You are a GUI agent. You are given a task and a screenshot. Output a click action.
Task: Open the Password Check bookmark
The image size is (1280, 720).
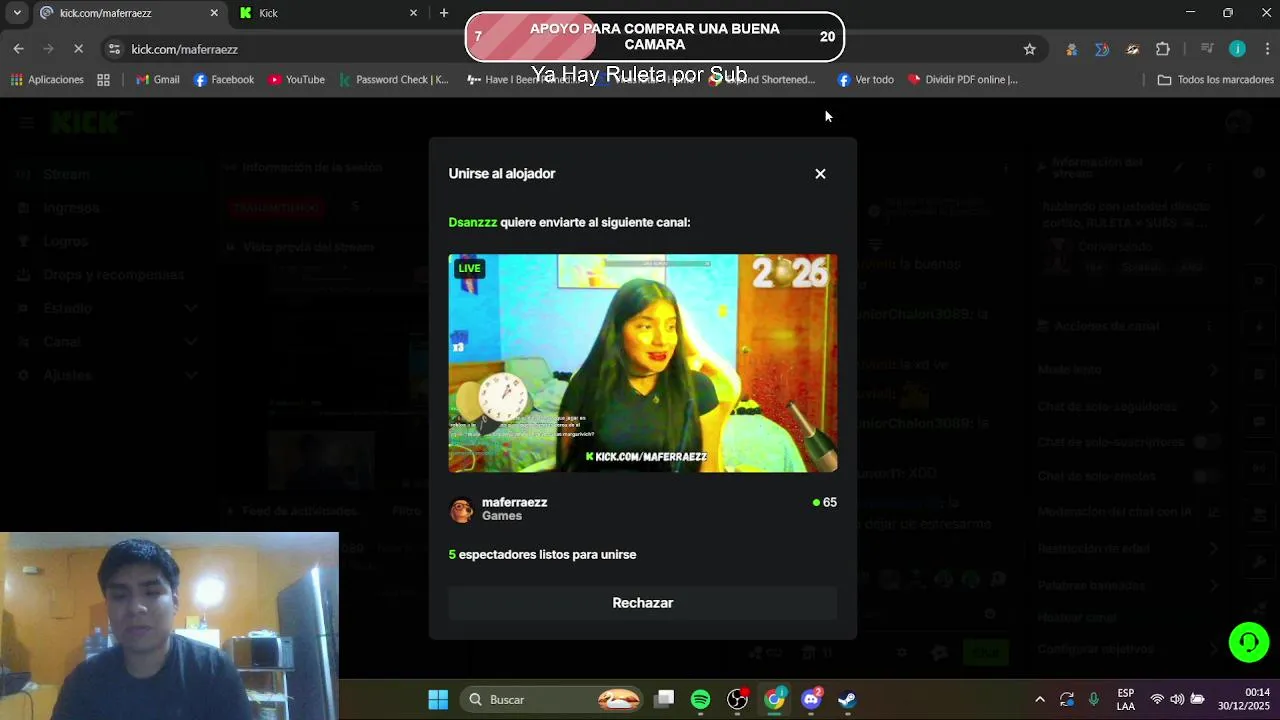point(394,80)
